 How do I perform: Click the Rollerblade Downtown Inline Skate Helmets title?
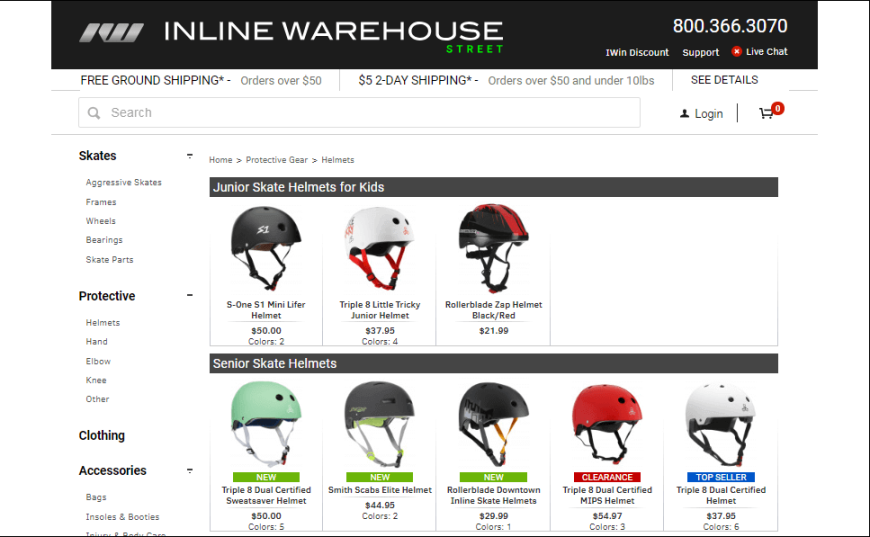pyautogui.click(x=493, y=495)
